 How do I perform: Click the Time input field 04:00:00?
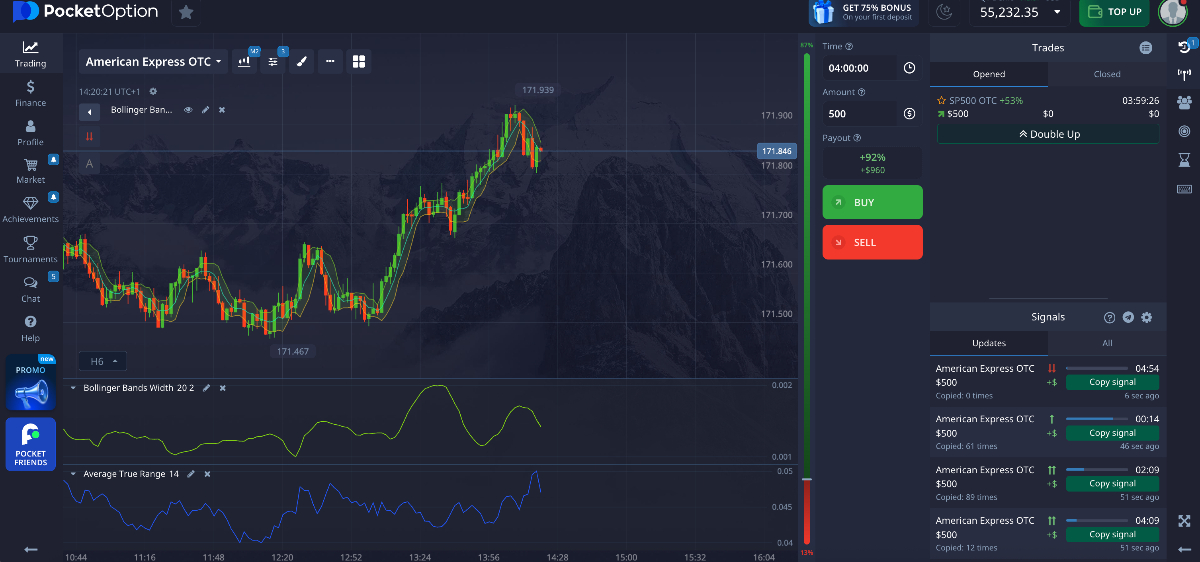pyautogui.click(x=860, y=68)
